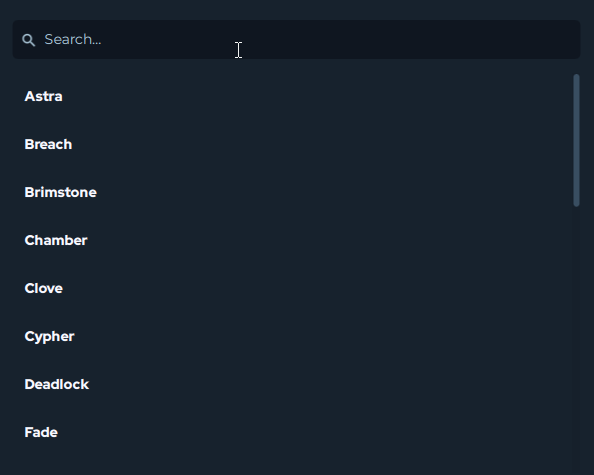Click the Cypher list row
The height and width of the screenshot is (475, 594).
click(x=292, y=336)
